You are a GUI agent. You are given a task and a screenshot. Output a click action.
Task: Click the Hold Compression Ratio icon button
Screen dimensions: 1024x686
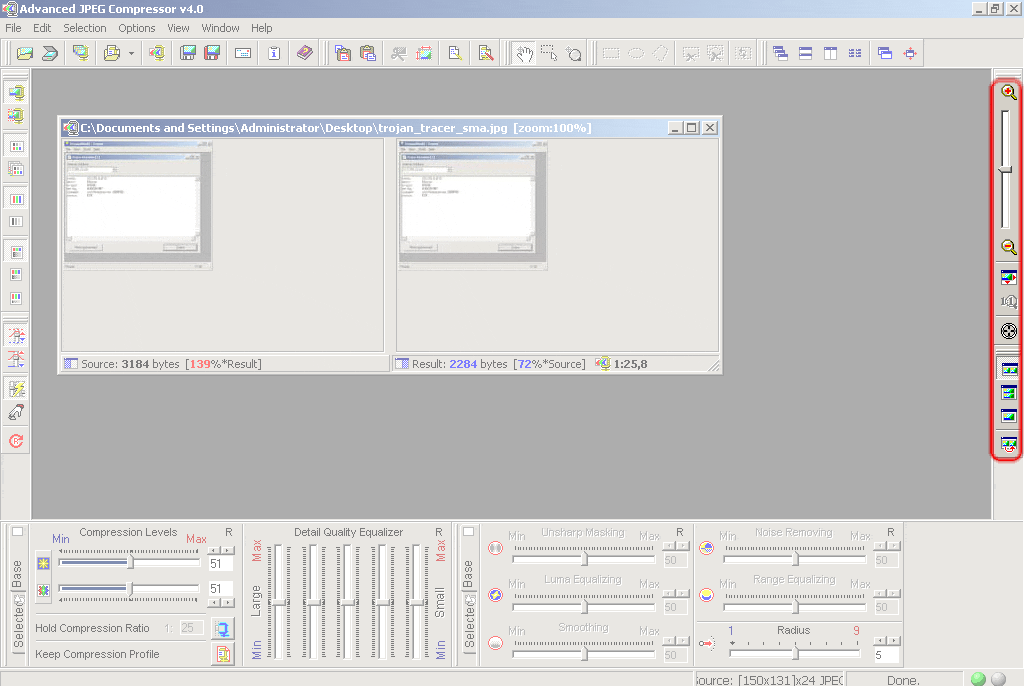222,629
